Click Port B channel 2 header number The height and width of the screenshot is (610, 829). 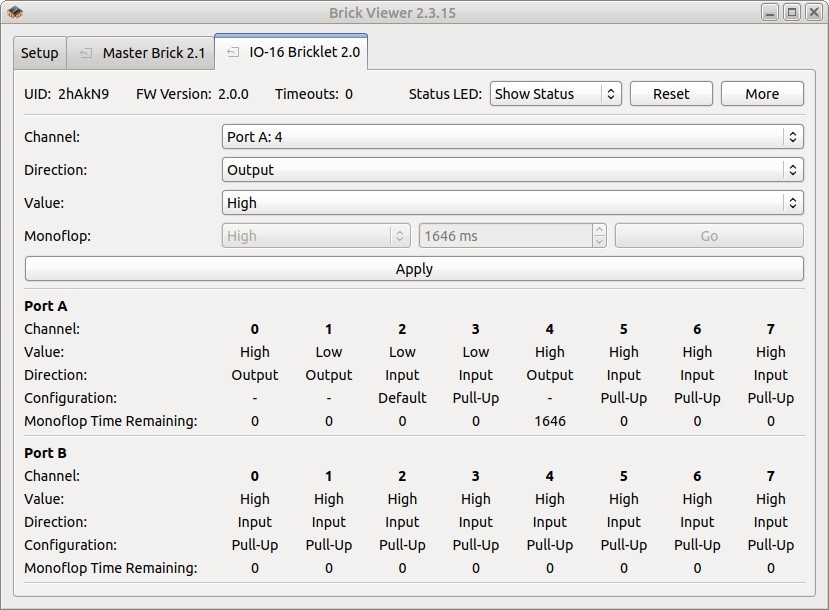(402, 476)
